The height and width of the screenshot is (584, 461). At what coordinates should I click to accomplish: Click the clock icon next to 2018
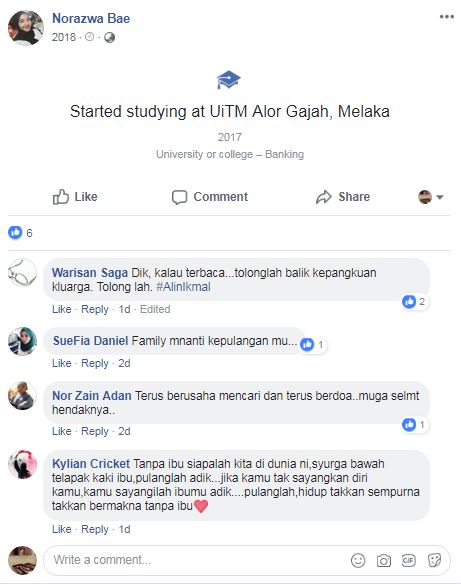coord(89,36)
